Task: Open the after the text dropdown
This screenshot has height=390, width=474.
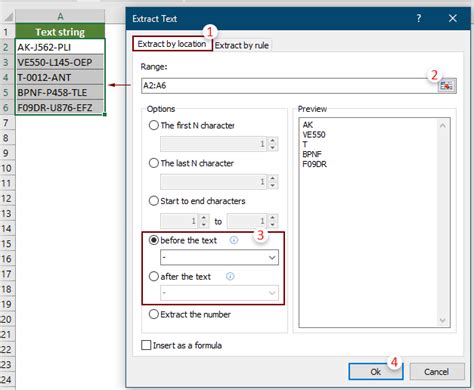Action: point(272,293)
